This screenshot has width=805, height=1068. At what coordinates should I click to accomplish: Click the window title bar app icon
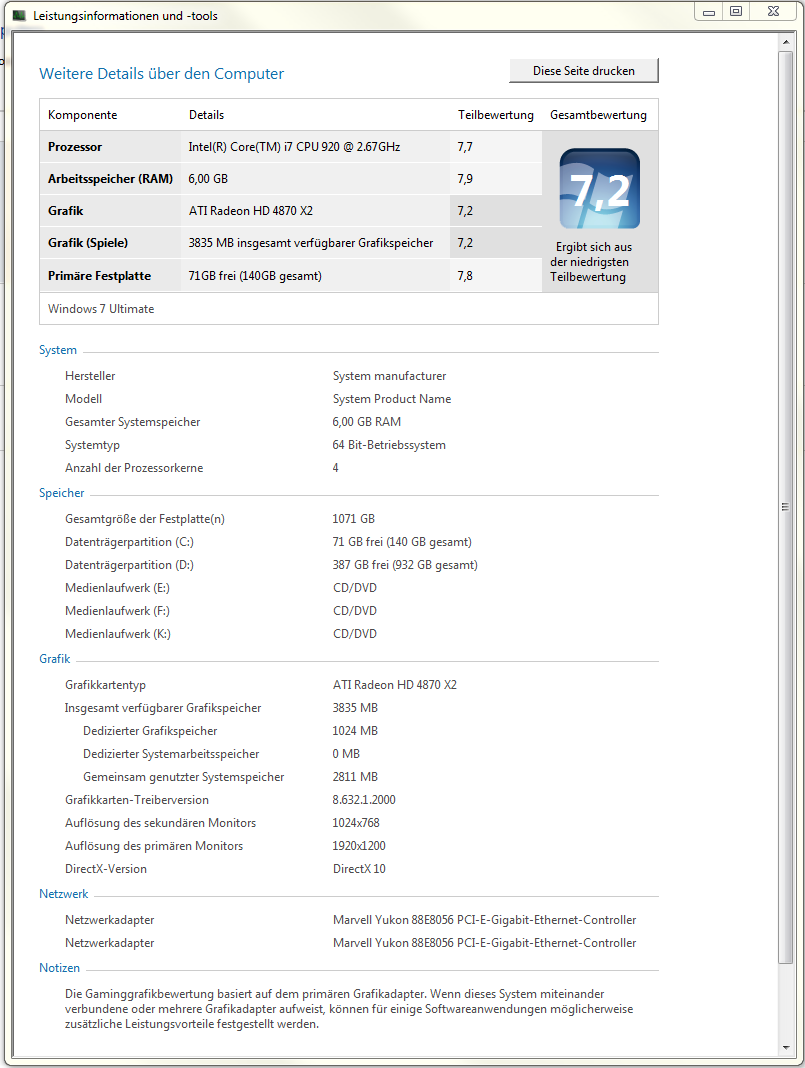click(x=19, y=15)
